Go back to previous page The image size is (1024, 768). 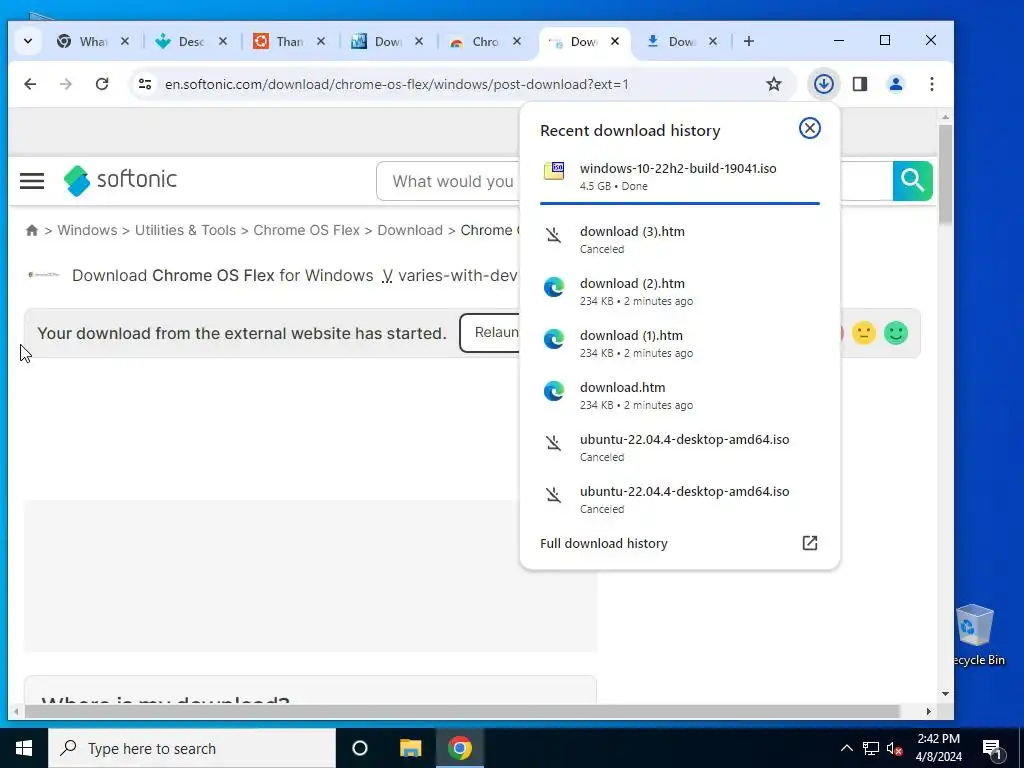coord(30,84)
